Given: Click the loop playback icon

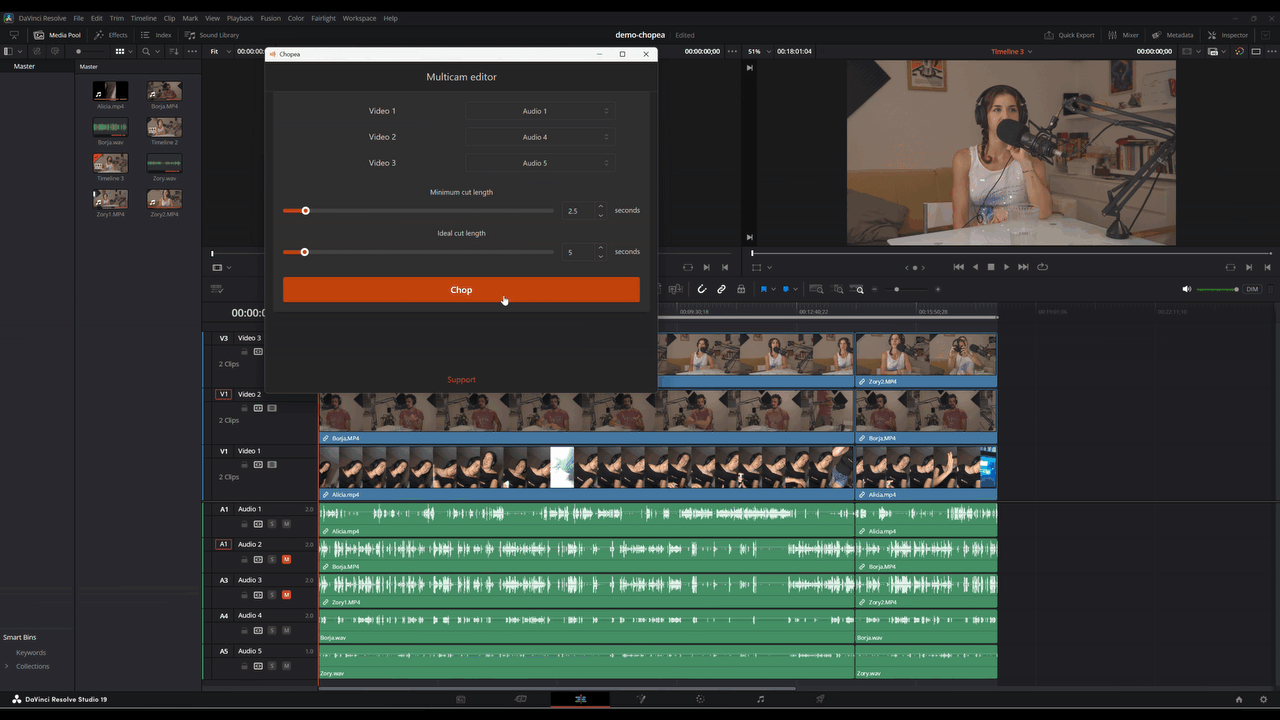Looking at the screenshot, I should (x=1042, y=267).
